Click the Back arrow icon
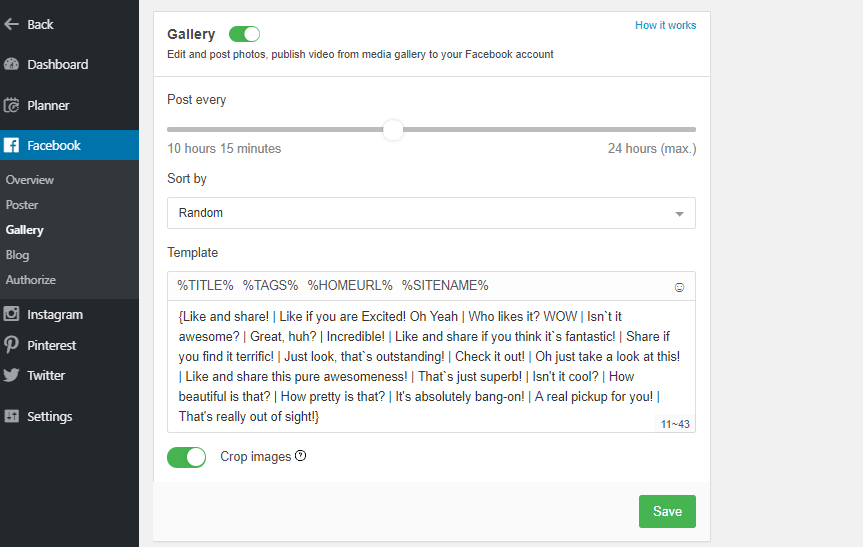Image resolution: width=863 pixels, height=547 pixels. pyautogui.click(x=12, y=24)
